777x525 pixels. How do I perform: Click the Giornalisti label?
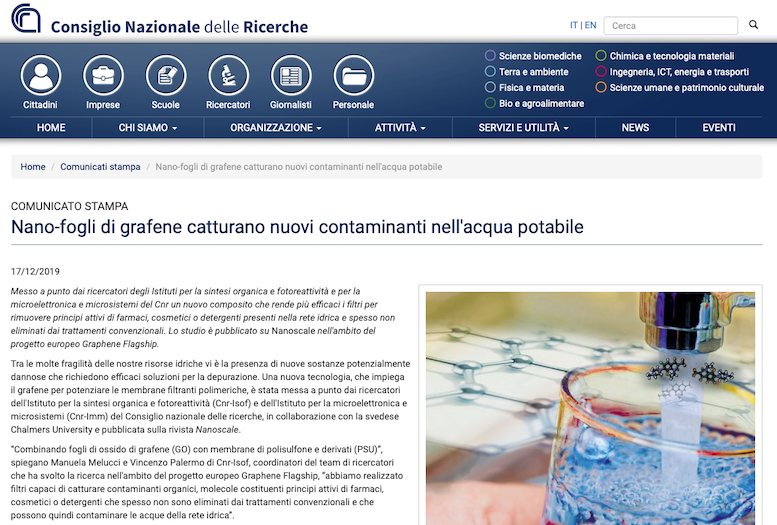[291, 105]
